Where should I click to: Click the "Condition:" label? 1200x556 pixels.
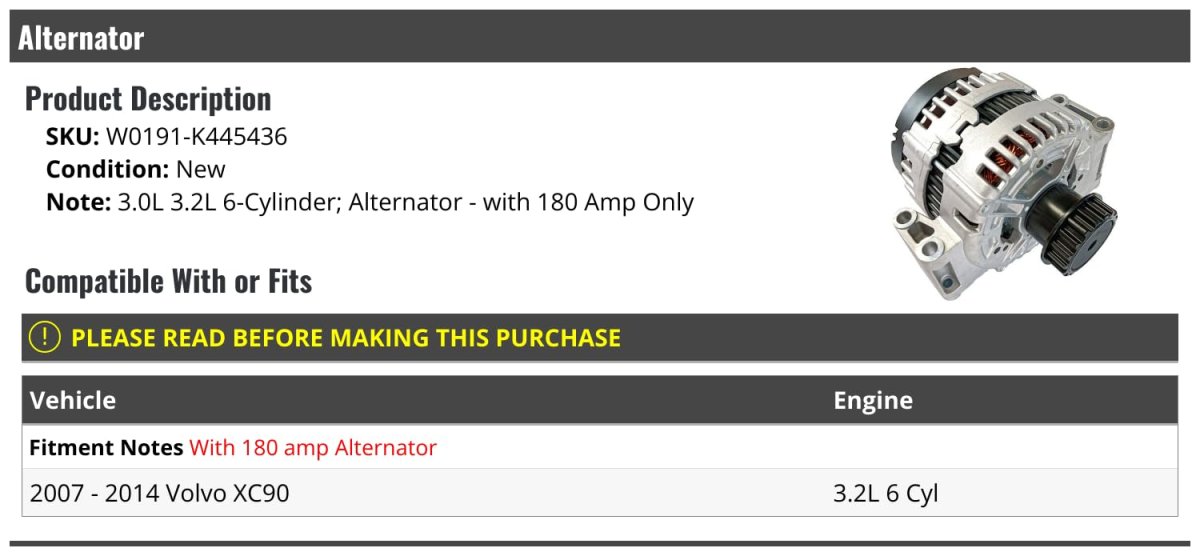(107, 169)
